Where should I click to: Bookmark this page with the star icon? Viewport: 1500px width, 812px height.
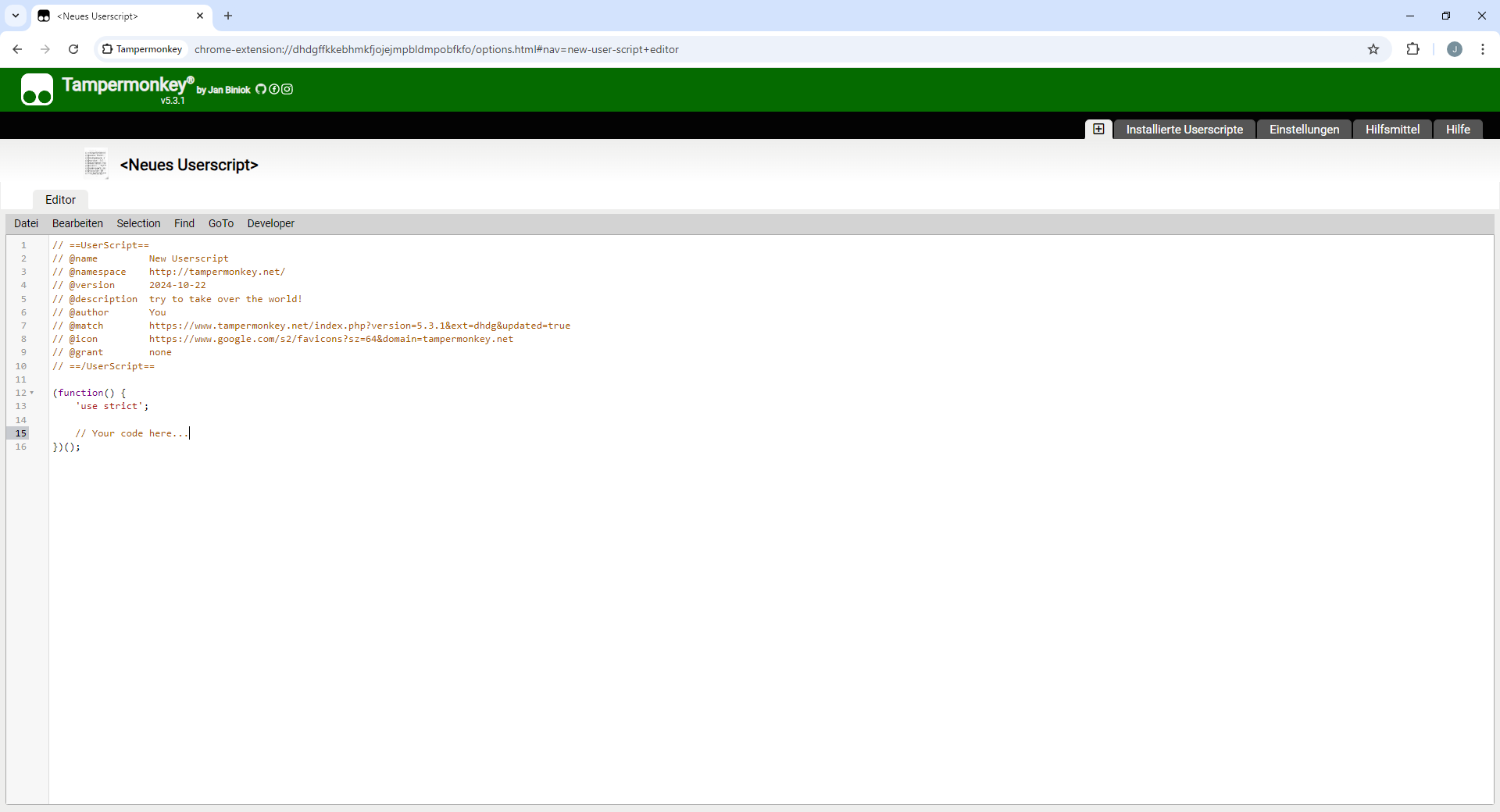click(x=1373, y=49)
